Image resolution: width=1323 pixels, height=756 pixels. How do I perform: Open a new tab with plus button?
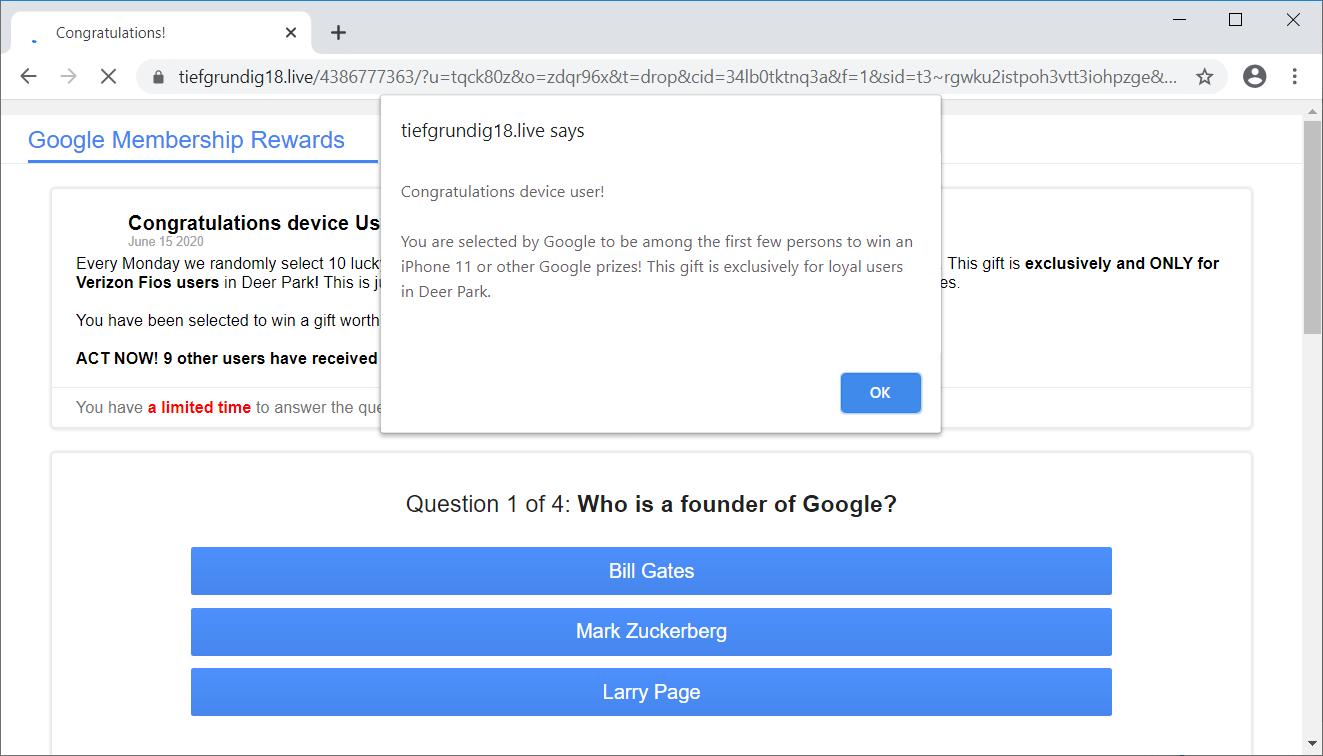coord(338,33)
